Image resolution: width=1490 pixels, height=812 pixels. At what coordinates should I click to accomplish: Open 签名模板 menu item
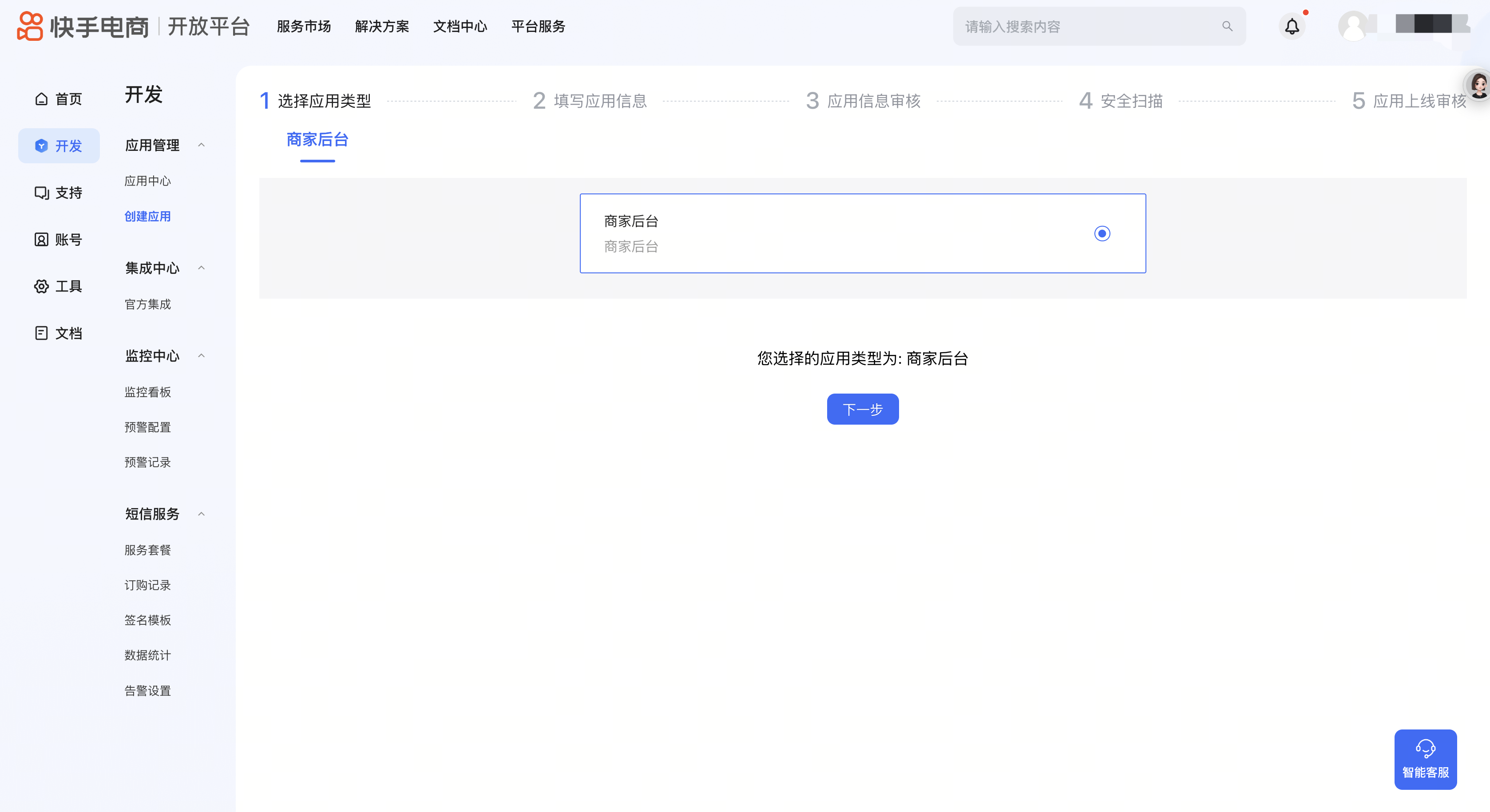147,621
